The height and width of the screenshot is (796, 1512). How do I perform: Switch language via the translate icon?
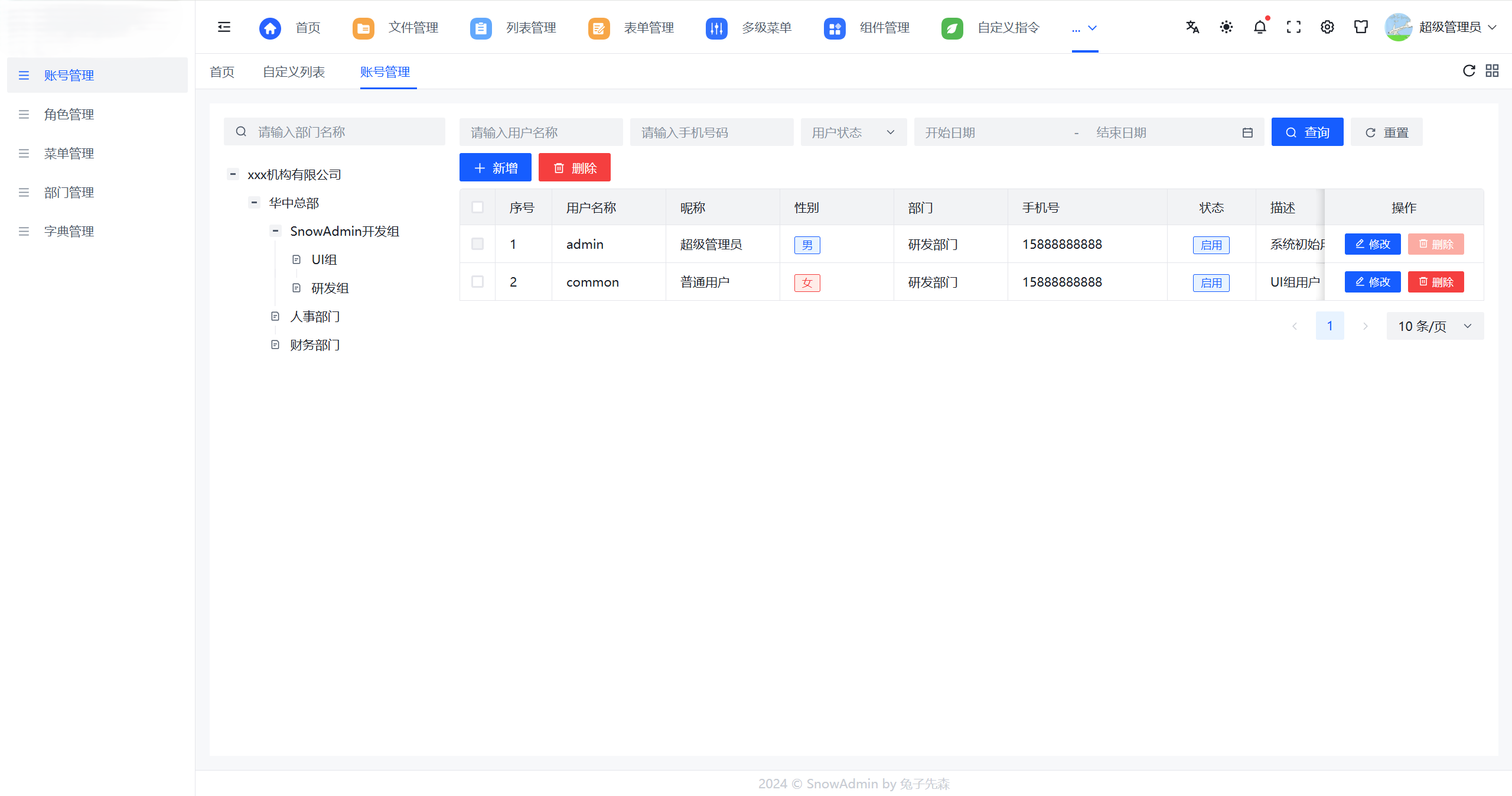point(1192,27)
